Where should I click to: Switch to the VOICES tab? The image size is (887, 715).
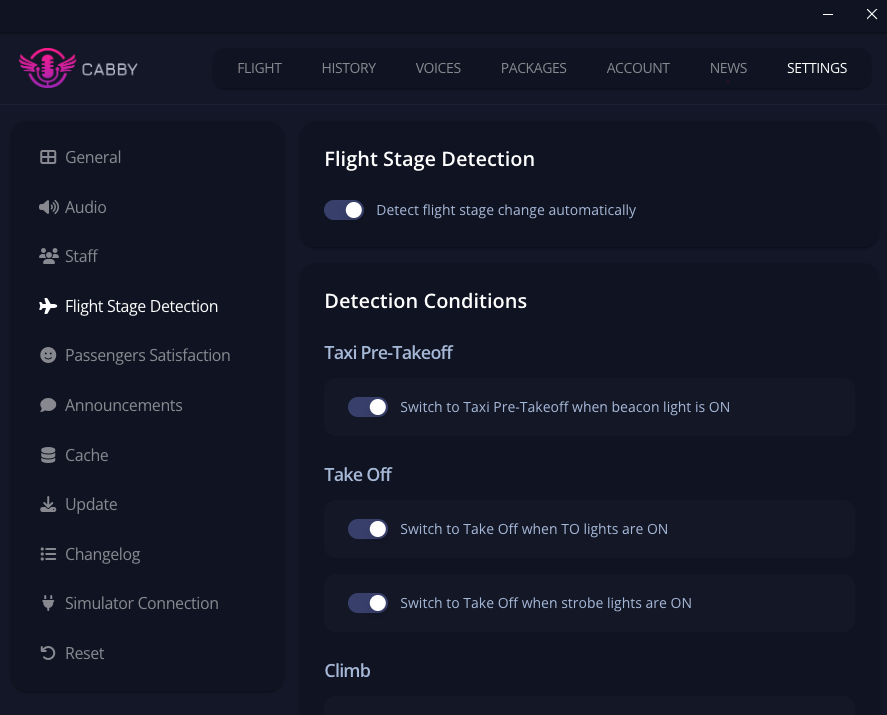438,68
